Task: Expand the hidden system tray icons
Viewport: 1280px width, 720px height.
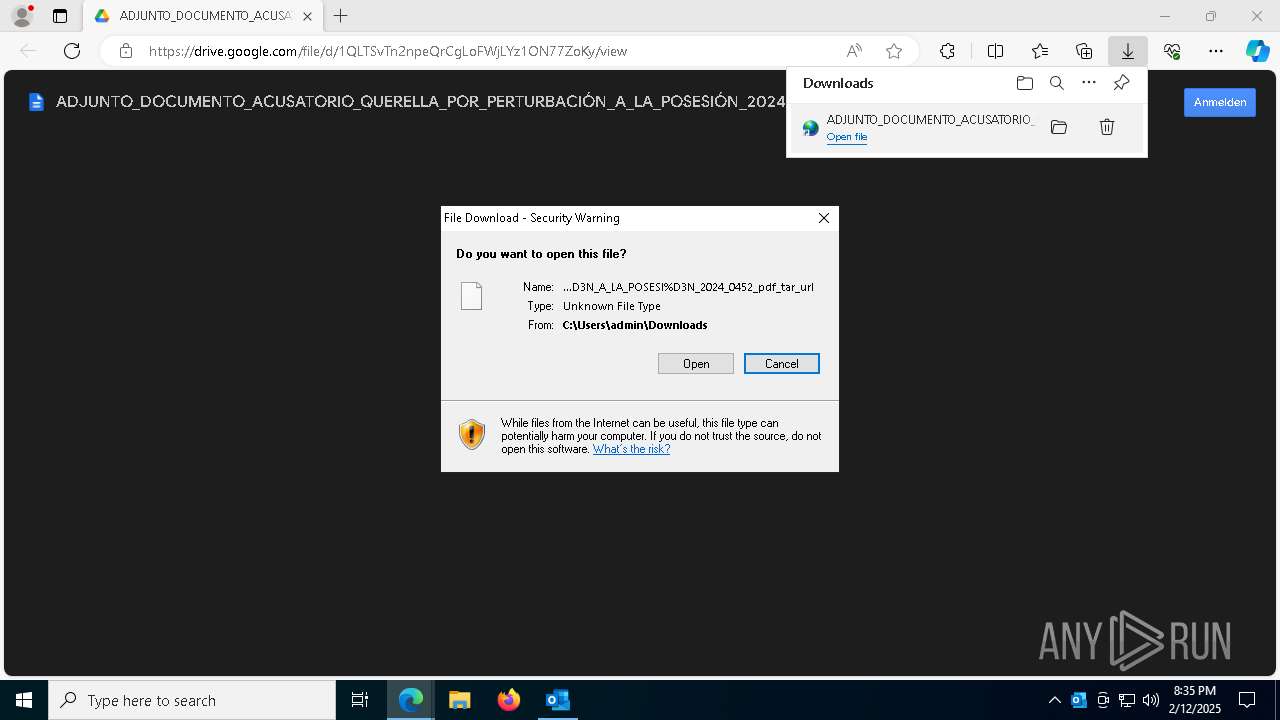Action: (1054, 700)
